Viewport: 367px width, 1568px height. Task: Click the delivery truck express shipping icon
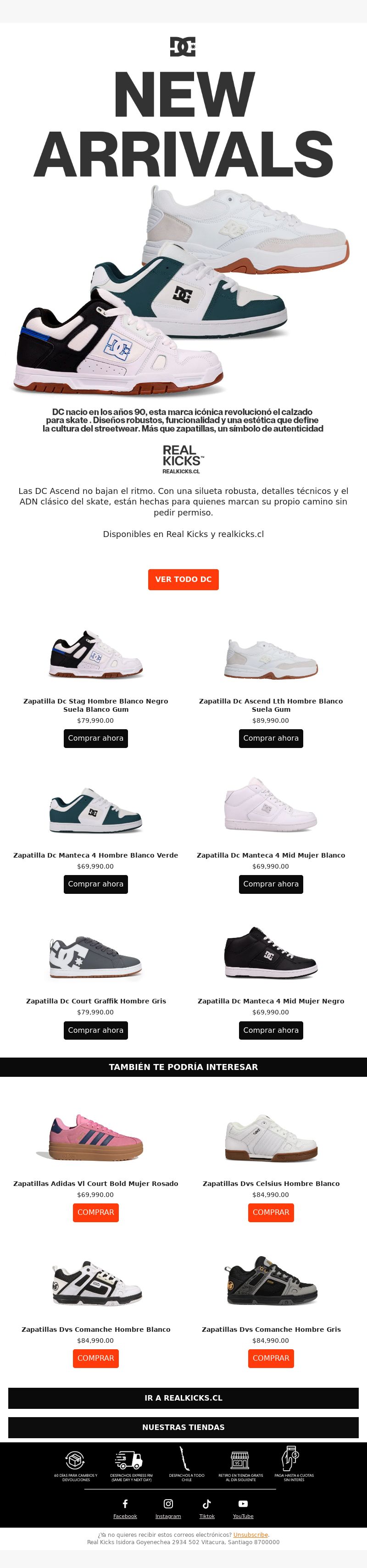pos(128,1460)
